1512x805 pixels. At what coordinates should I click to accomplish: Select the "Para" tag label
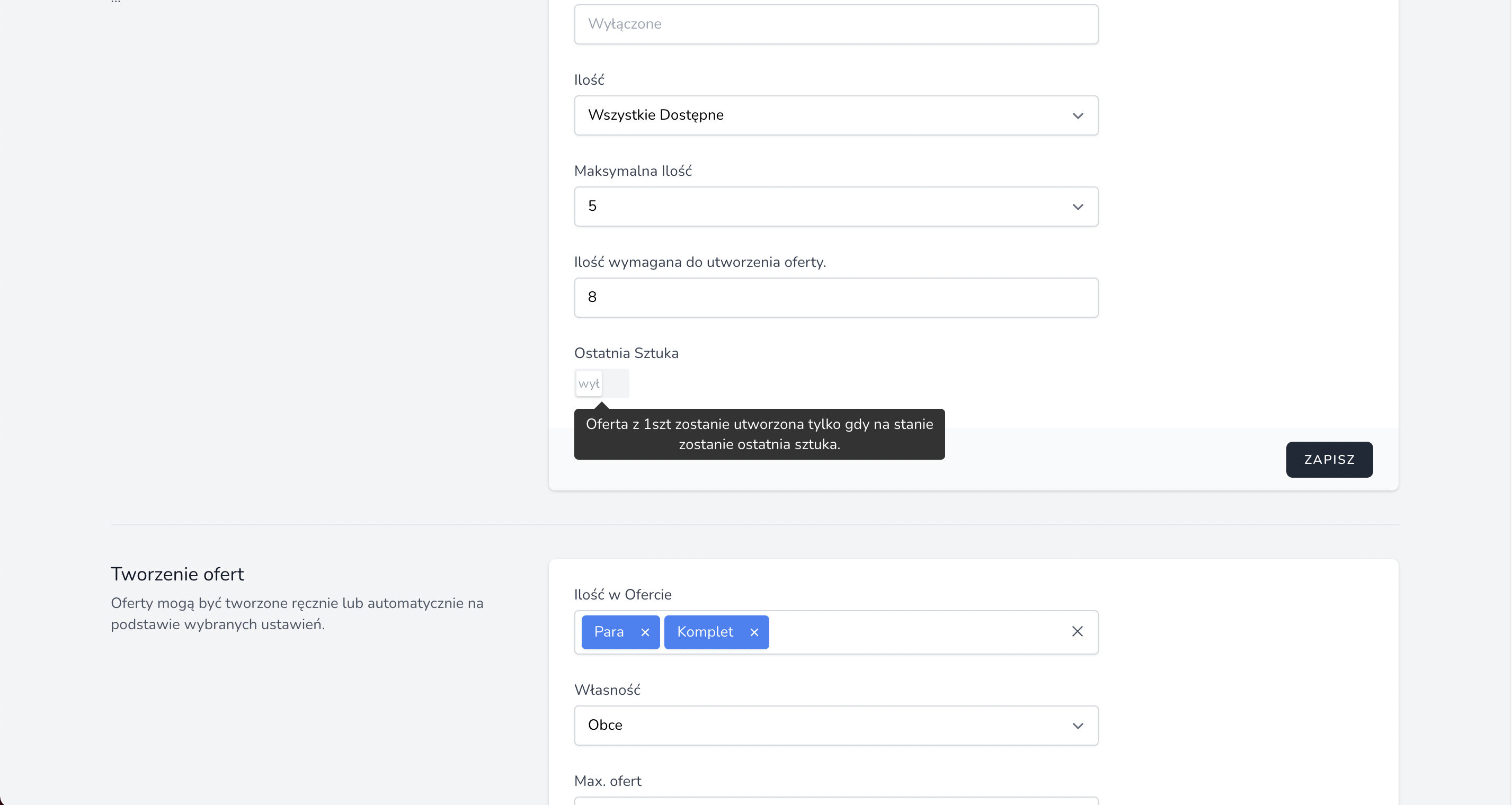tap(609, 632)
